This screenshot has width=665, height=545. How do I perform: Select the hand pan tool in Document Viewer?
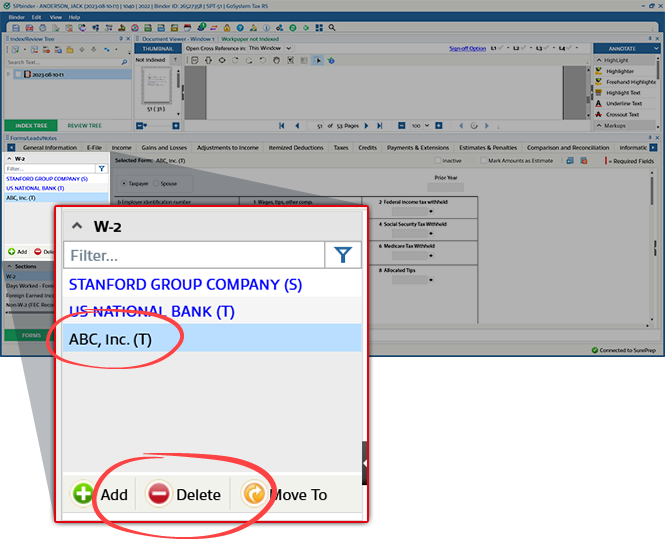(x=277, y=61)
